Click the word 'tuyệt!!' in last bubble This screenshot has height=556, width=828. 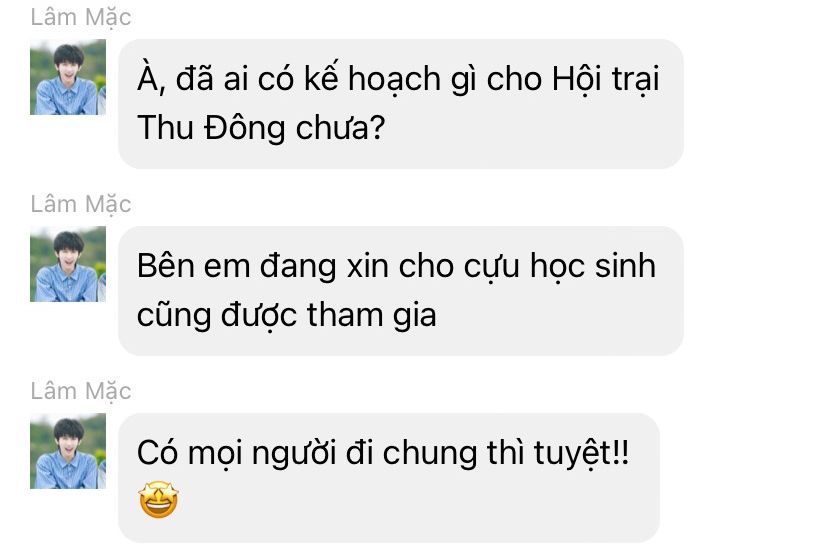[581, 453]
